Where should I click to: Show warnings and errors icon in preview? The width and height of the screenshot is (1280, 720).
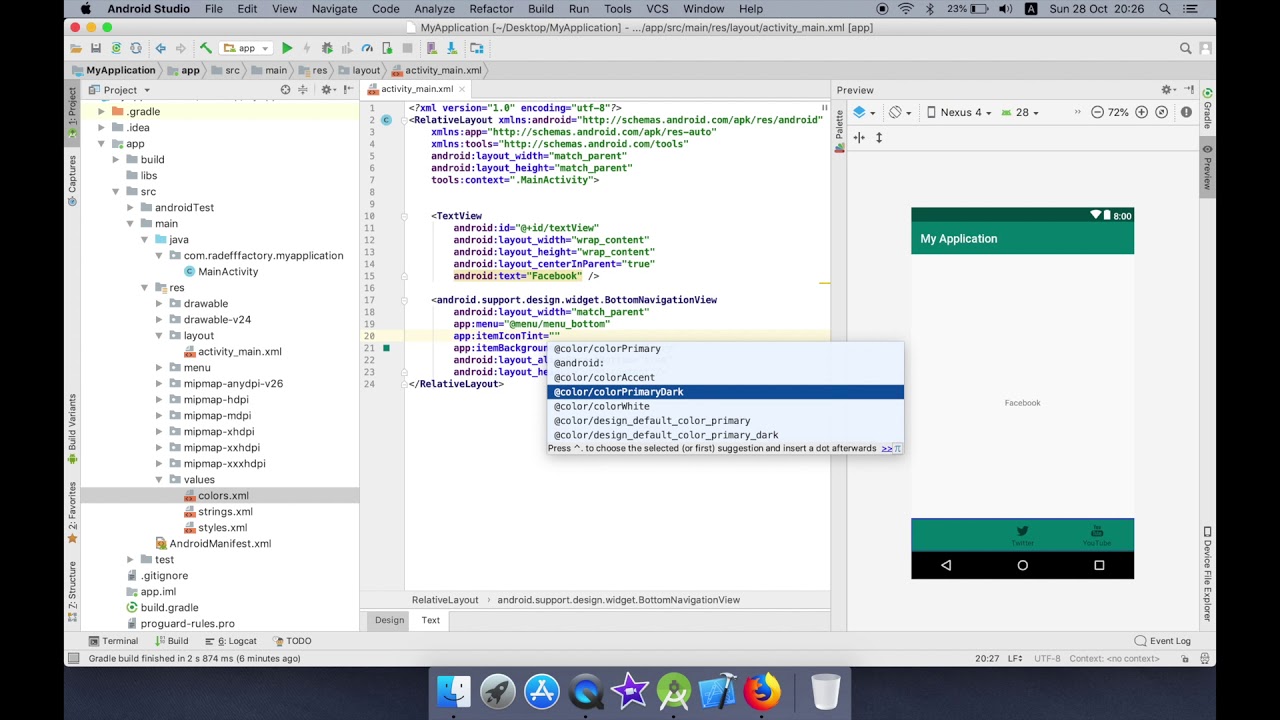click(x=1186, y=112)
